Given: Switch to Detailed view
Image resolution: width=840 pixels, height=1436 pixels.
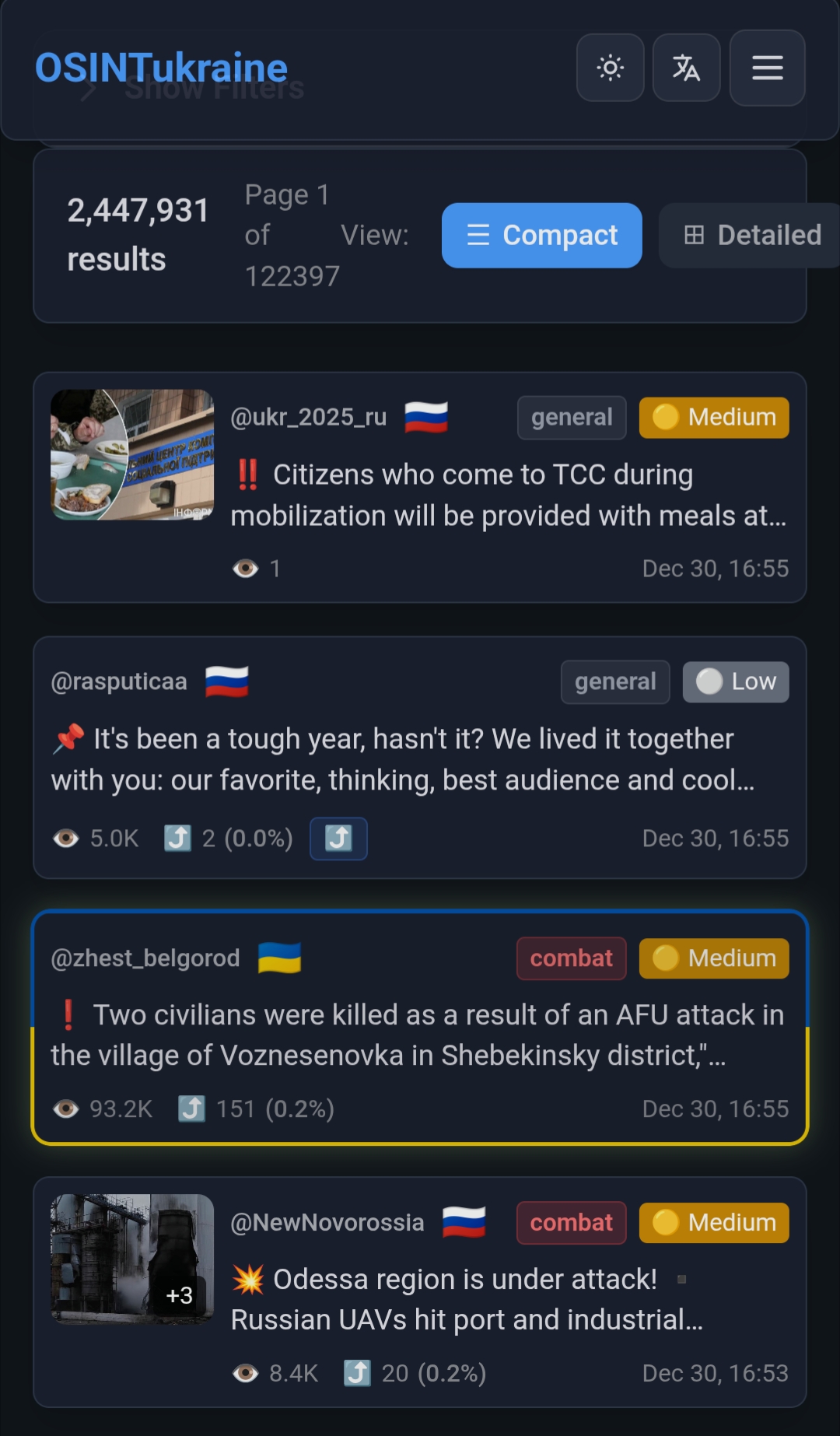Looking at the screenshot, I should point(750,236).
